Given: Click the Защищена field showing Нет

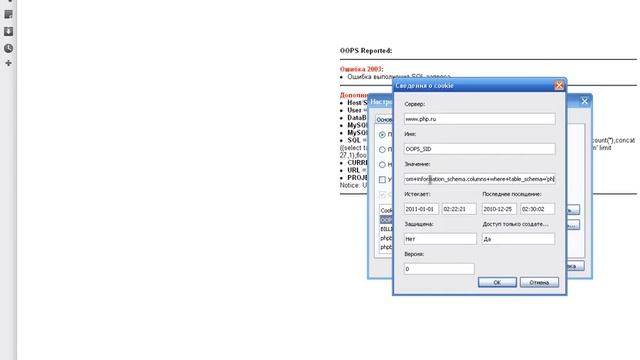Looking at the screenshot, I should point(440,239).
